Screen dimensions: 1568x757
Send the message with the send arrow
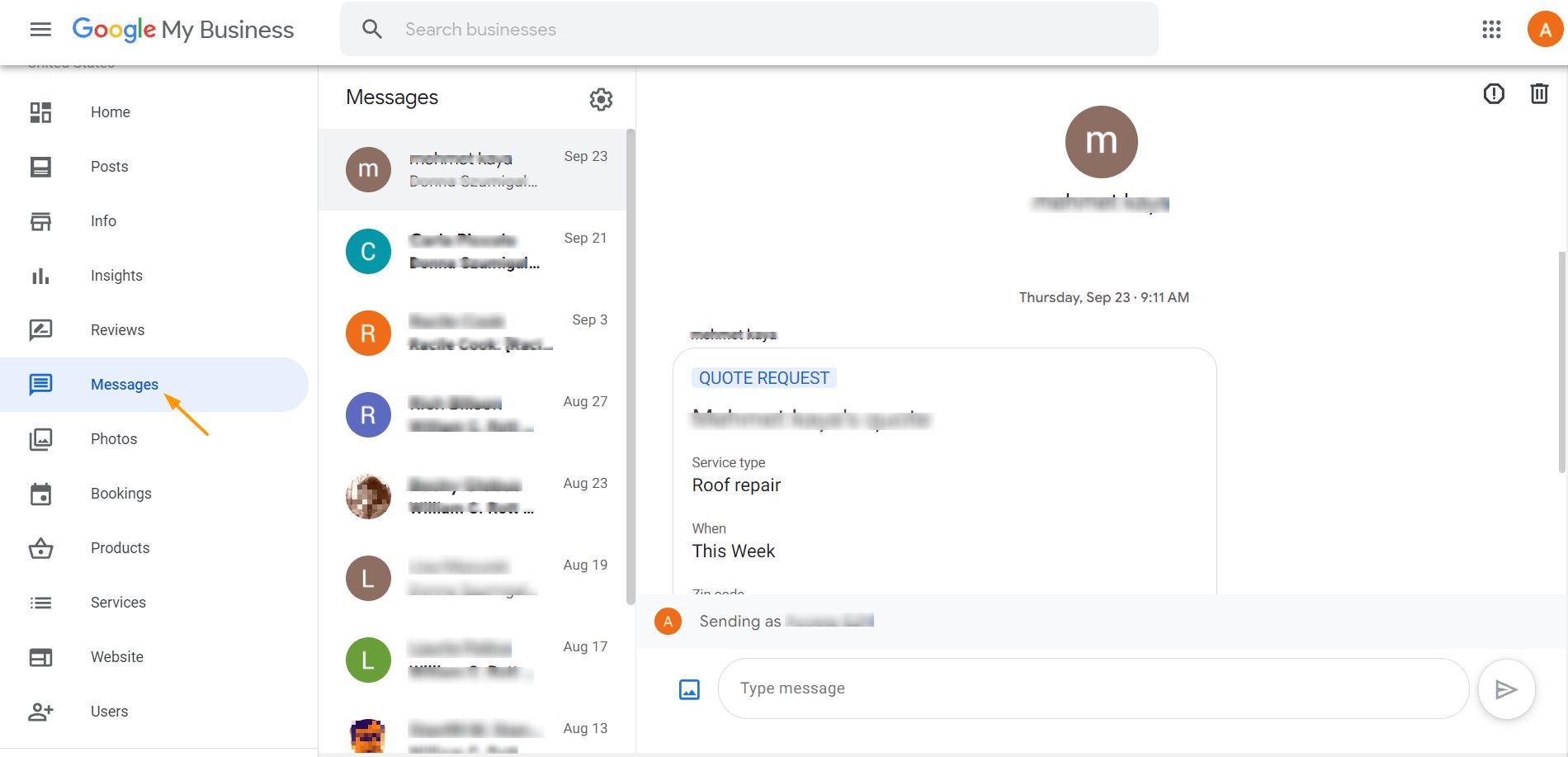tap(1506, 688)
